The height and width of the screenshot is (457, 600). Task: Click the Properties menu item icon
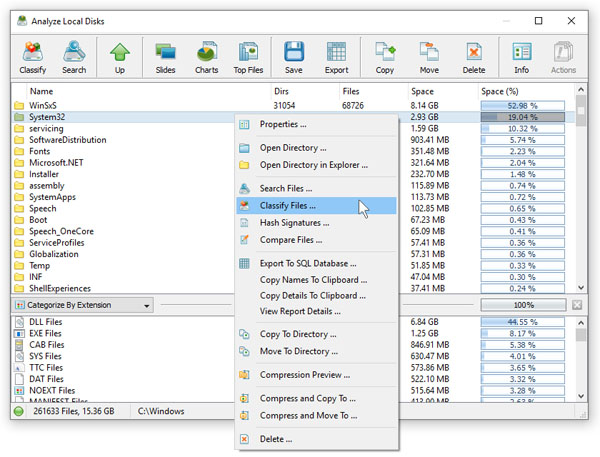pyautogui.click(x=244, y=124)
